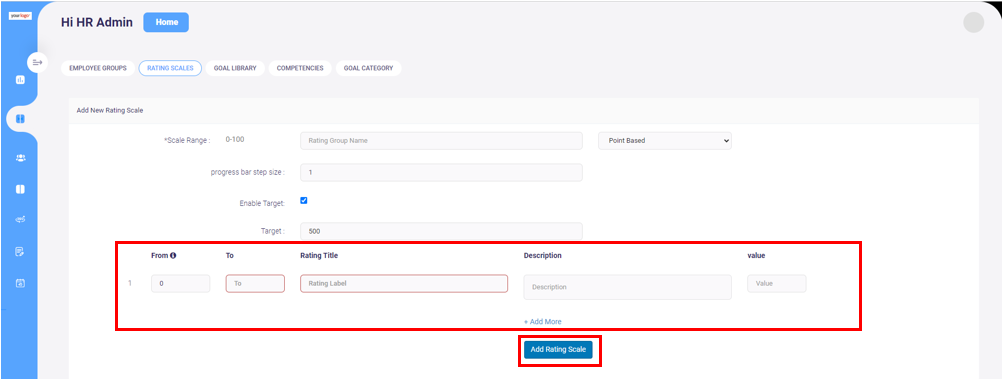Focus the To input field
1002x379 pixels.
[255, 284]
